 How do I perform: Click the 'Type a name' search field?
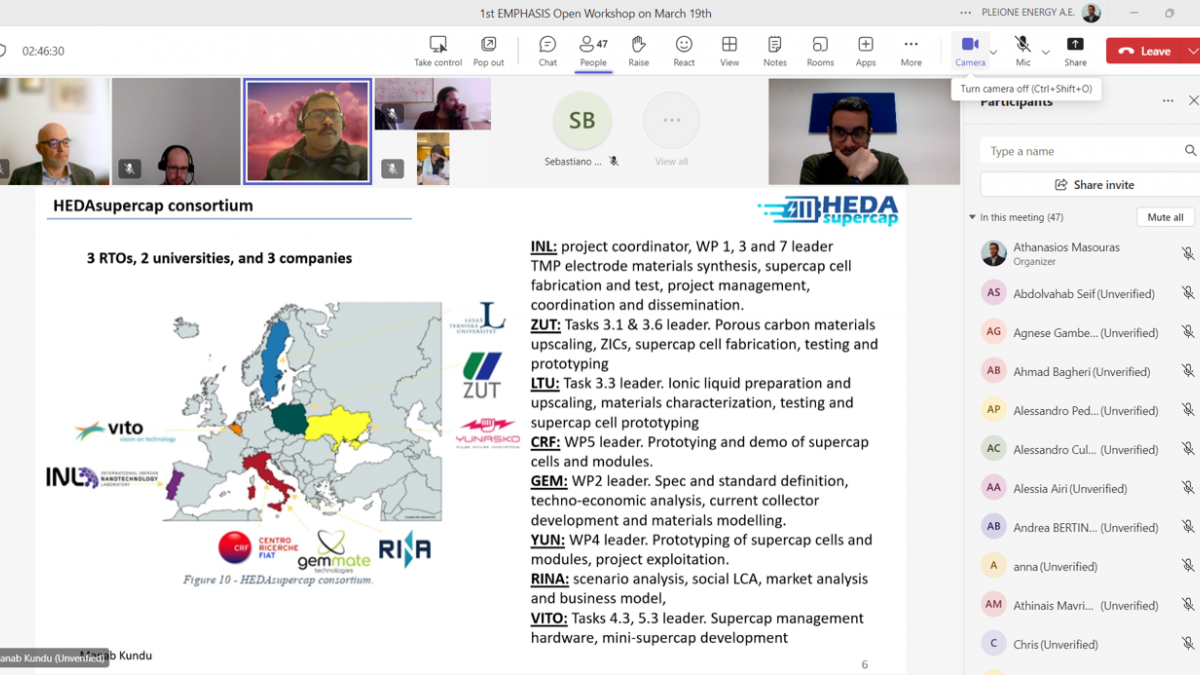click(x=1080, y=151)
